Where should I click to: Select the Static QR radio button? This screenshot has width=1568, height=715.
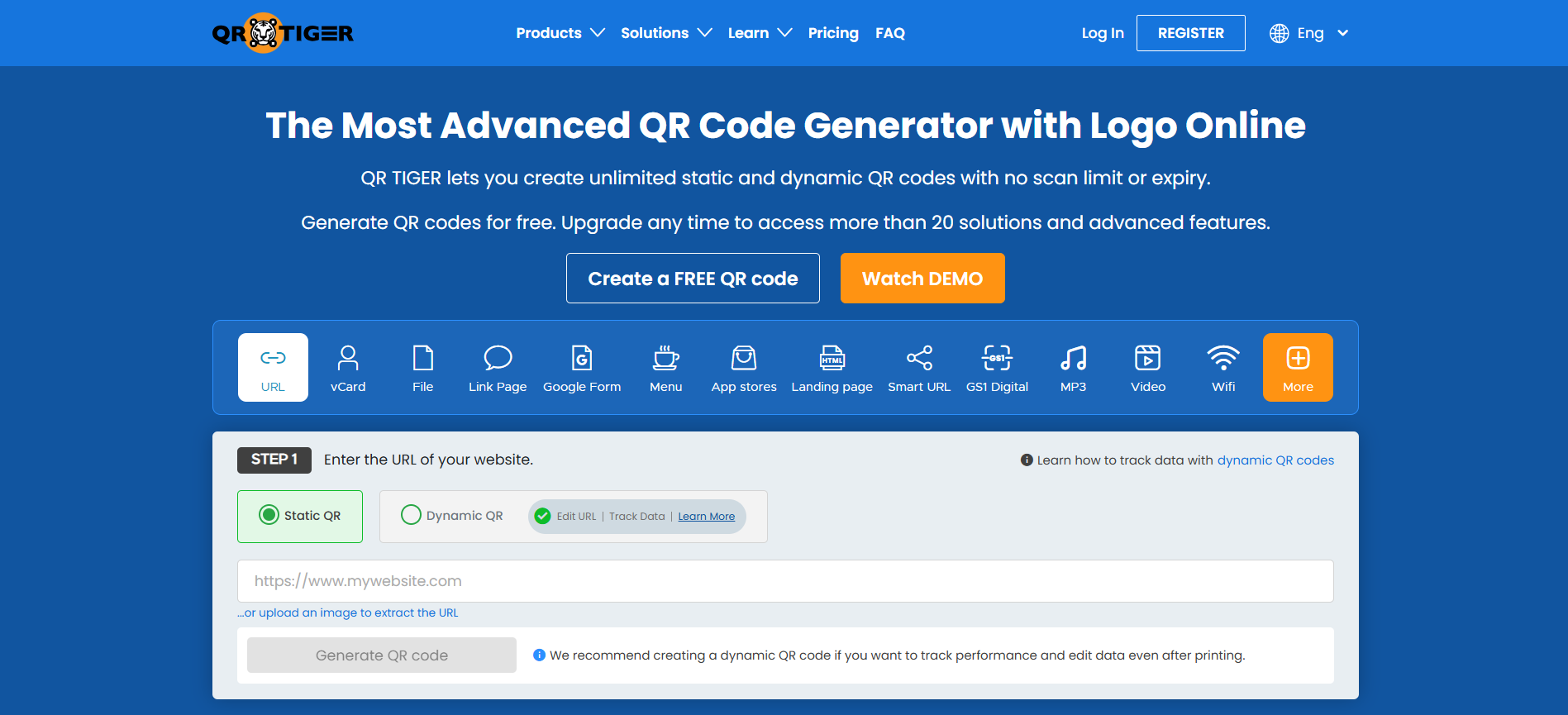point(269,515)
